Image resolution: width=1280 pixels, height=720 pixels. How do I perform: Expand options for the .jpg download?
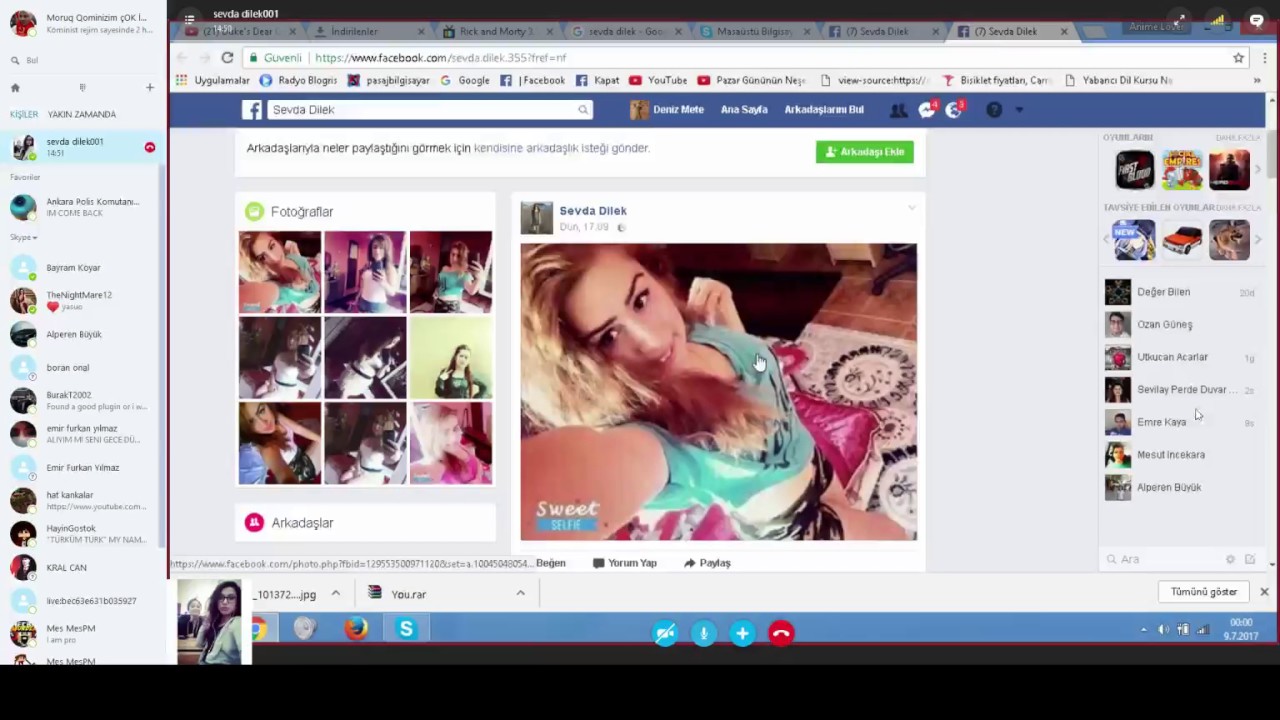336,594
